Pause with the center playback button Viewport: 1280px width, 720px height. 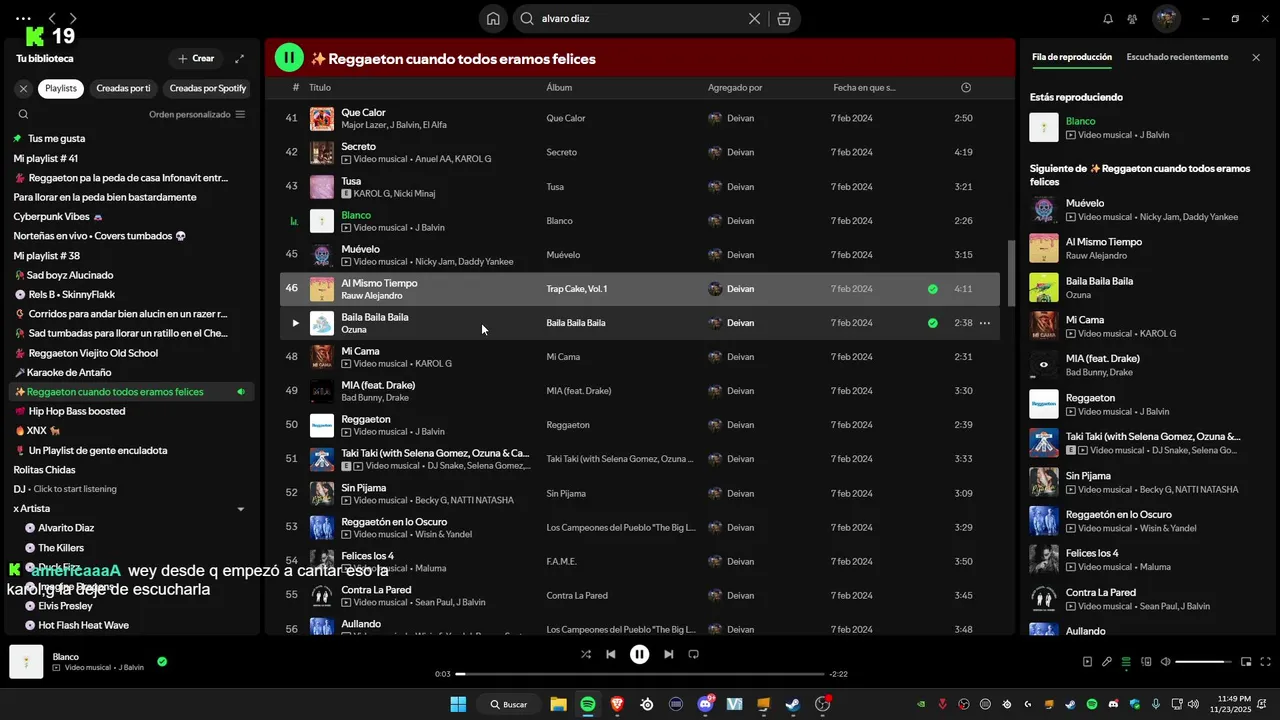tap(640, 654)
